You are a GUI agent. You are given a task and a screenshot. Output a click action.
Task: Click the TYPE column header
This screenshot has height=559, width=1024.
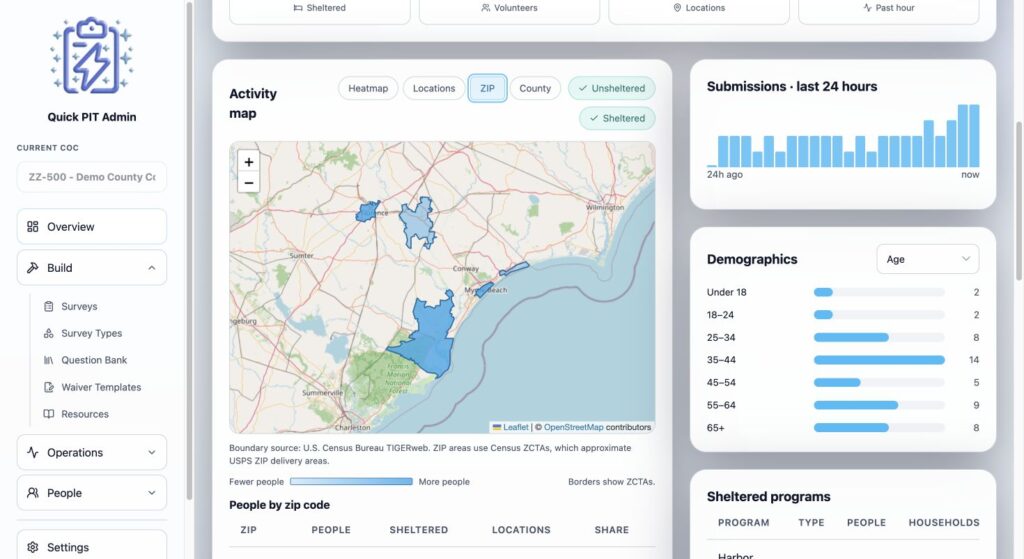coord(811,522)
